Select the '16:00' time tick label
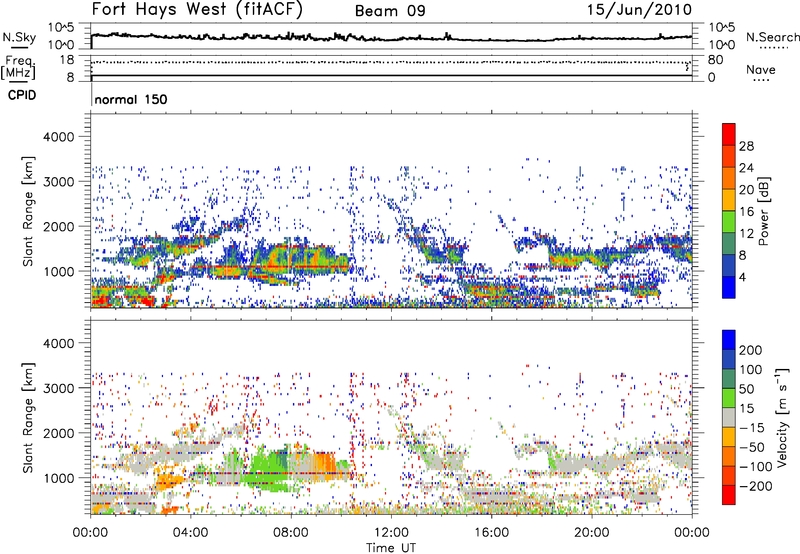Image resolution: width=800 pixels, height=554 pixels. click(491, 533)
